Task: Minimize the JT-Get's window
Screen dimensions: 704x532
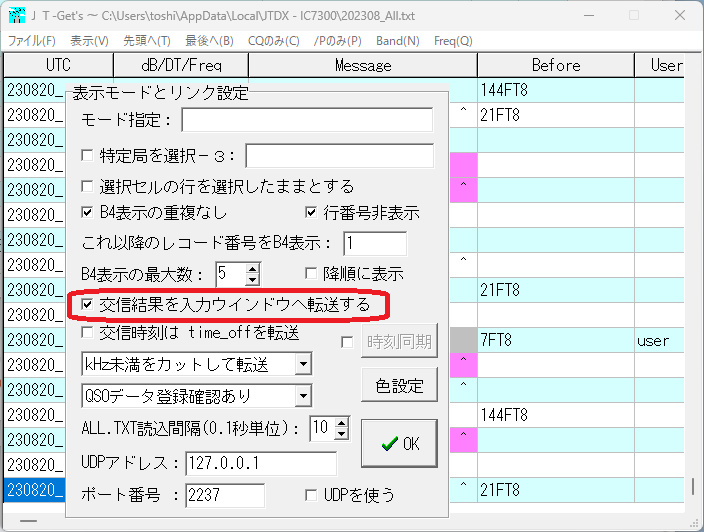Action: [589, 15]
